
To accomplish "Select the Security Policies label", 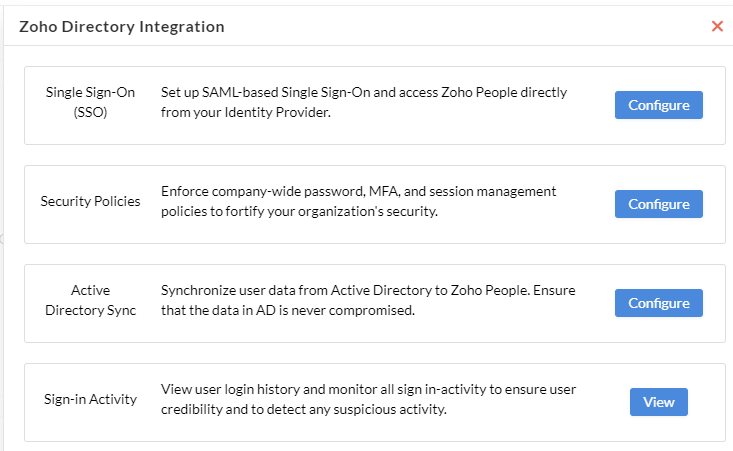I will click(x=90, y=201).
